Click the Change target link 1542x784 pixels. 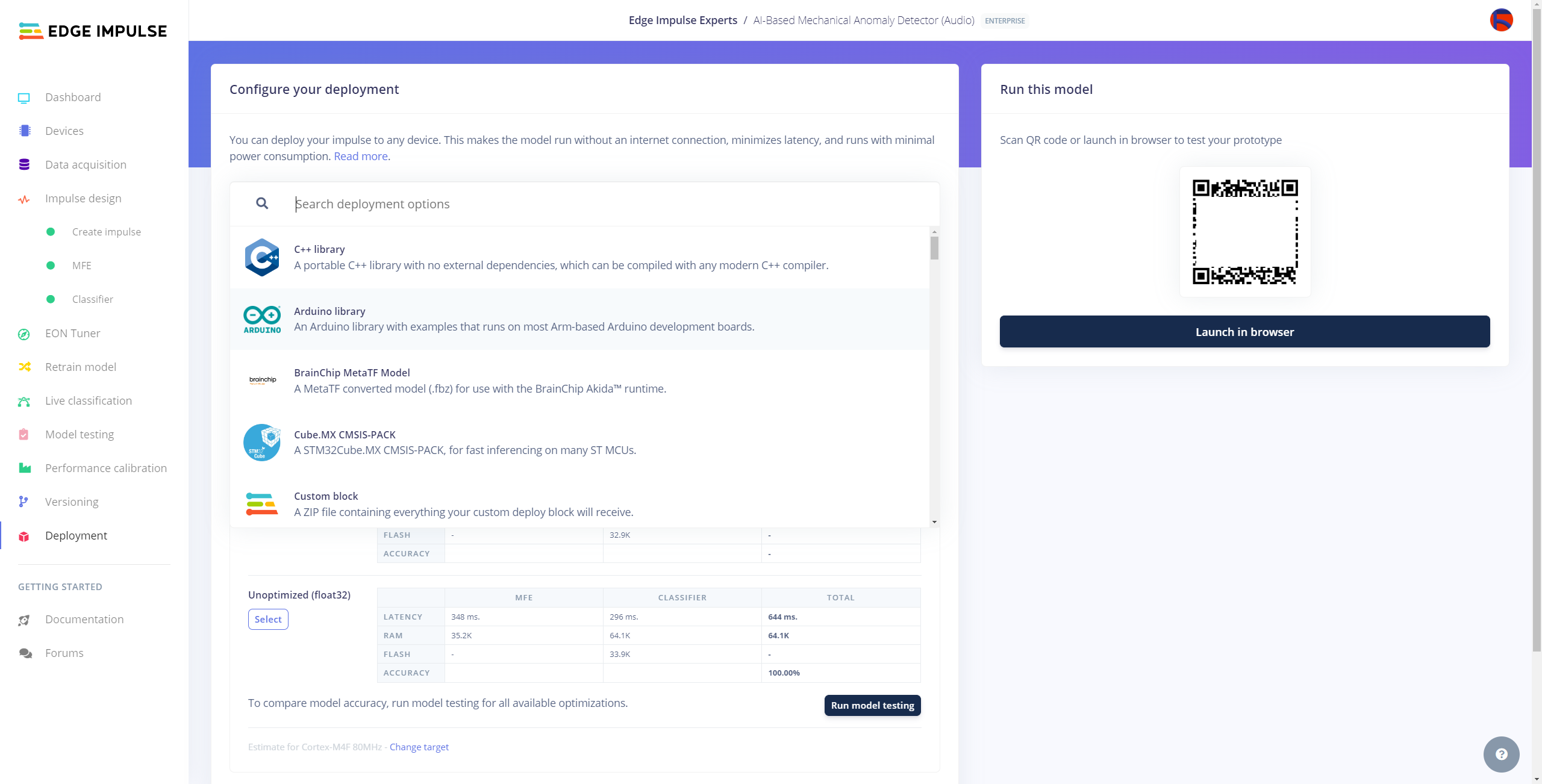point(419,747)
